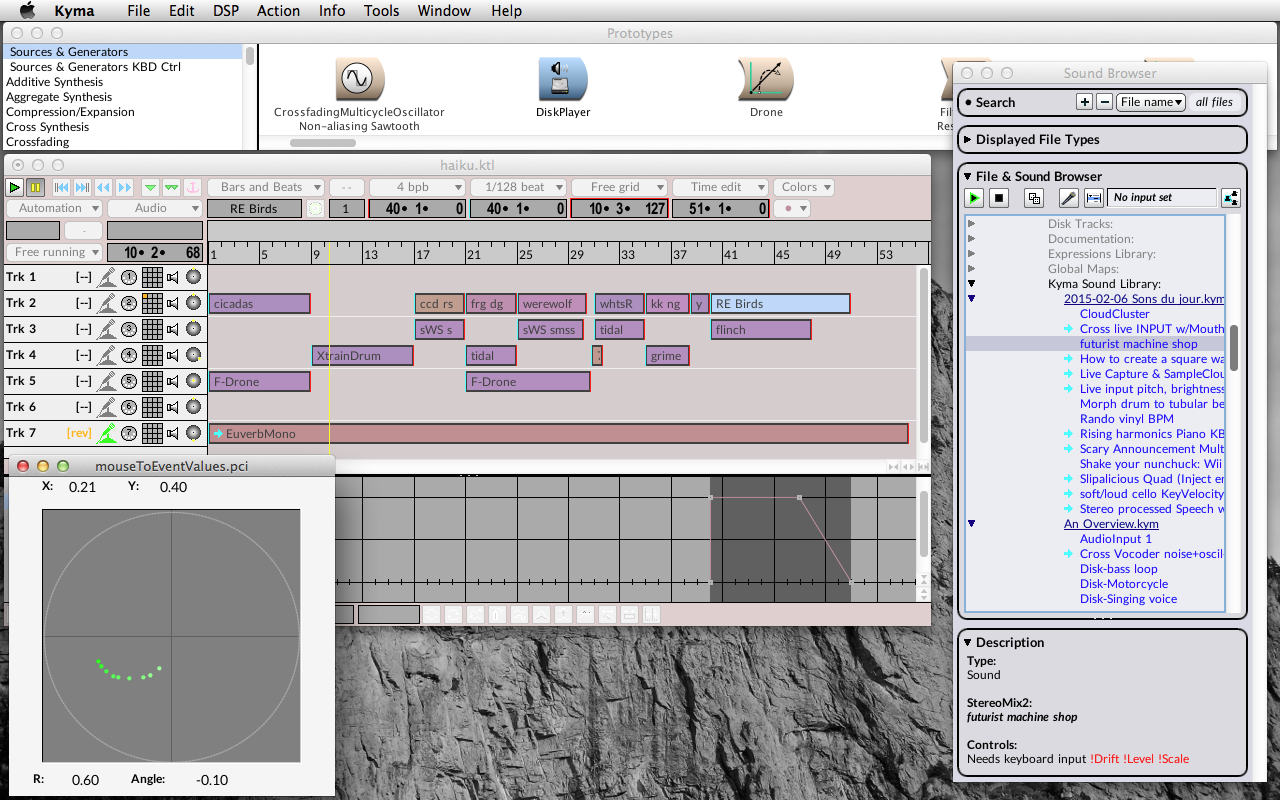
Task: Toggle the Trk 4 speaker mute
Action: [x=173, y=355]
